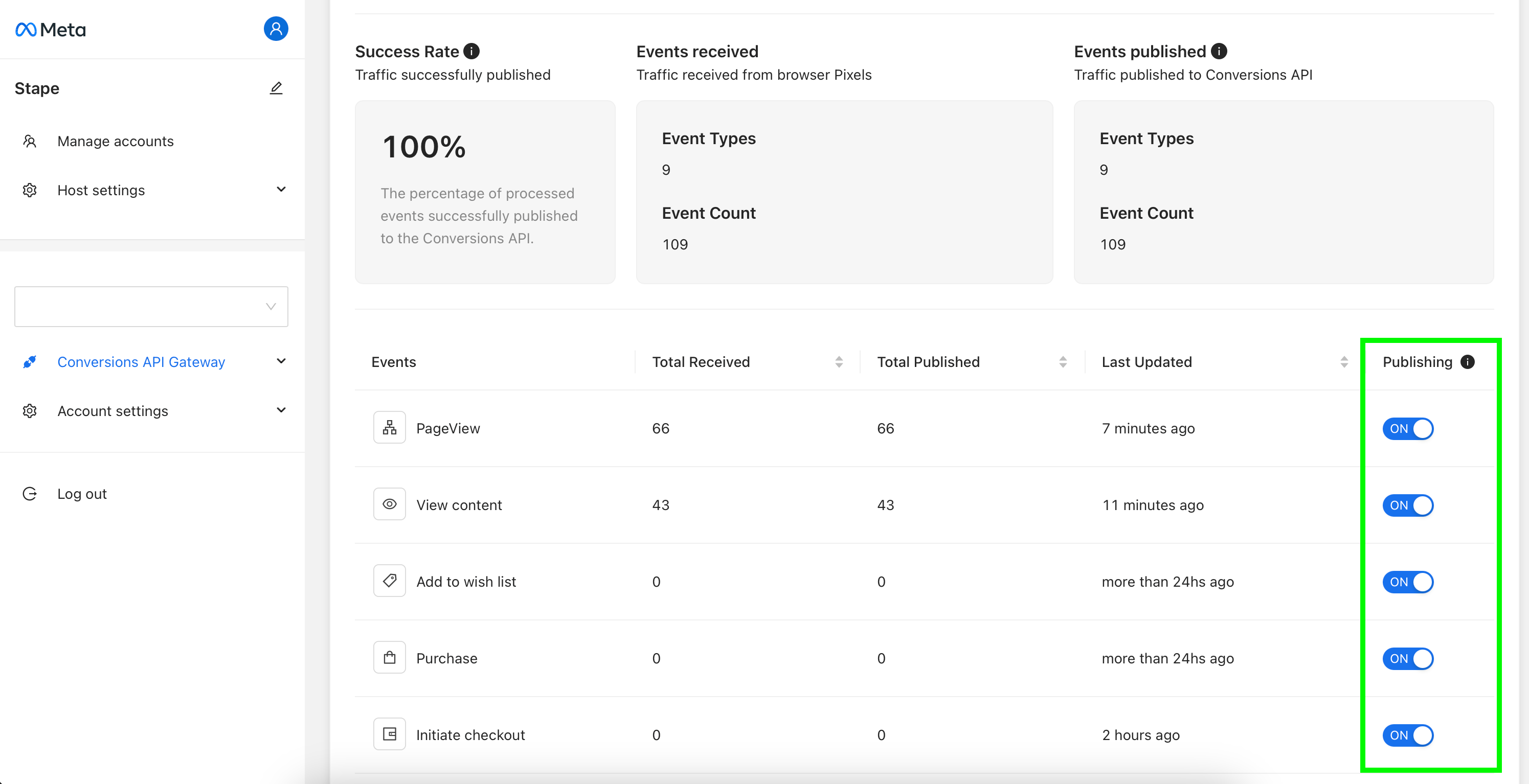Toggle publishing for Add to wish list
Image resolution: width=1529 pixels, height=784 pixels.
point(1408,582)
